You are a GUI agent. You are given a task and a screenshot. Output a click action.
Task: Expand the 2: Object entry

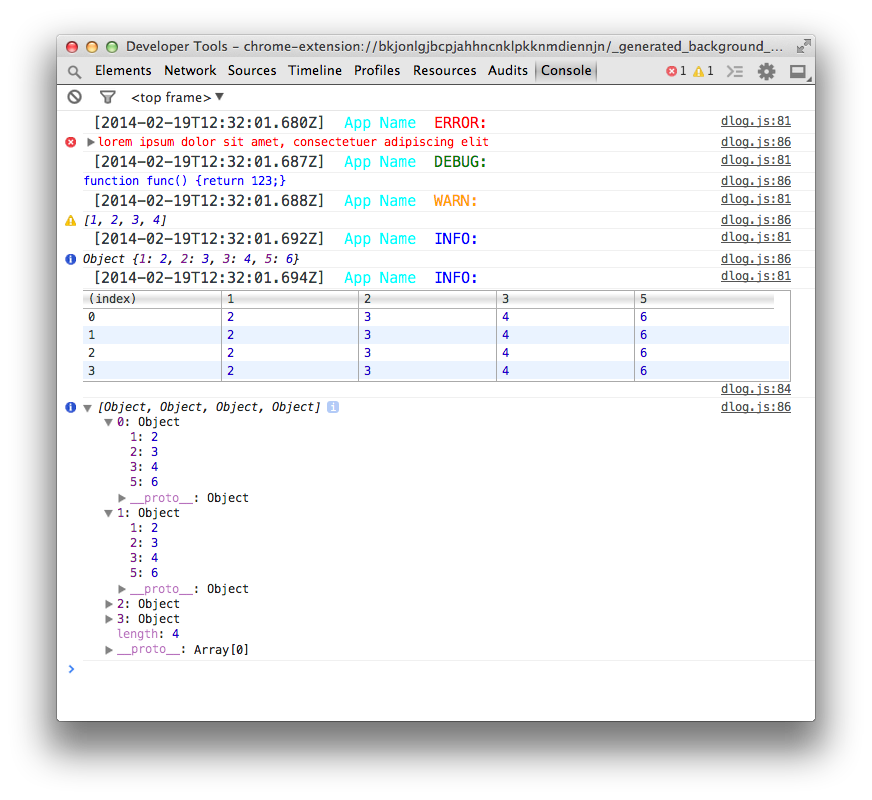coord(109,604)
